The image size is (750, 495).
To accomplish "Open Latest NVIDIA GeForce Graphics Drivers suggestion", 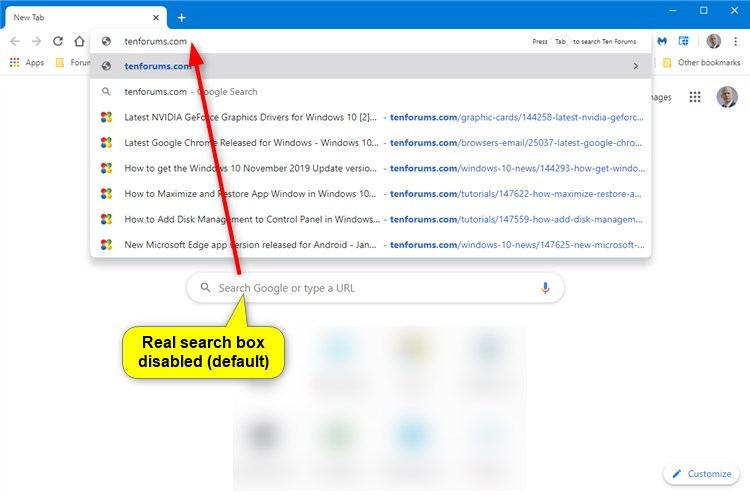I will [371, 117].
